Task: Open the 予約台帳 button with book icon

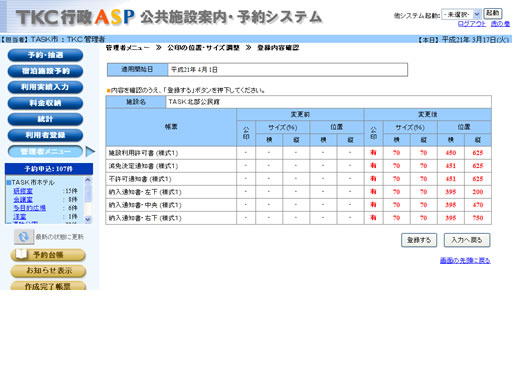Action: pos(48,255)
